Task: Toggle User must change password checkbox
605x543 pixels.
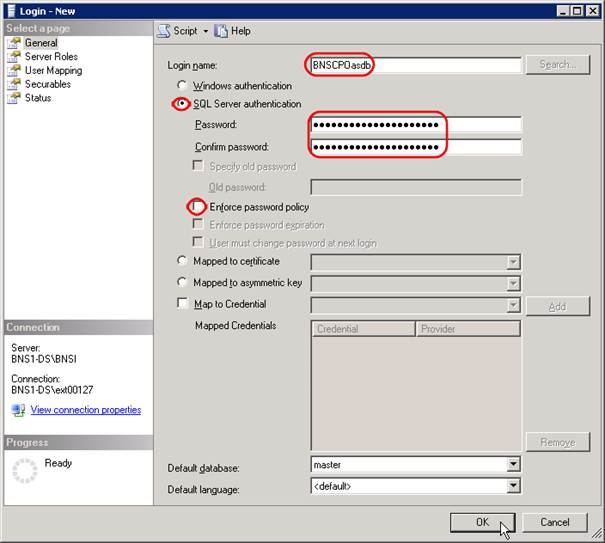Action: [x=198, y=242]
